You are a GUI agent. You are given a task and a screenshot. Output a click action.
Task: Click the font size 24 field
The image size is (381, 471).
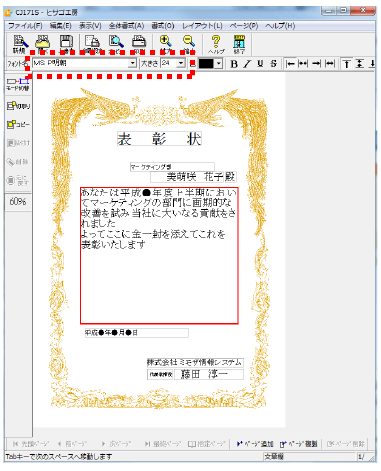coord(169,63)
